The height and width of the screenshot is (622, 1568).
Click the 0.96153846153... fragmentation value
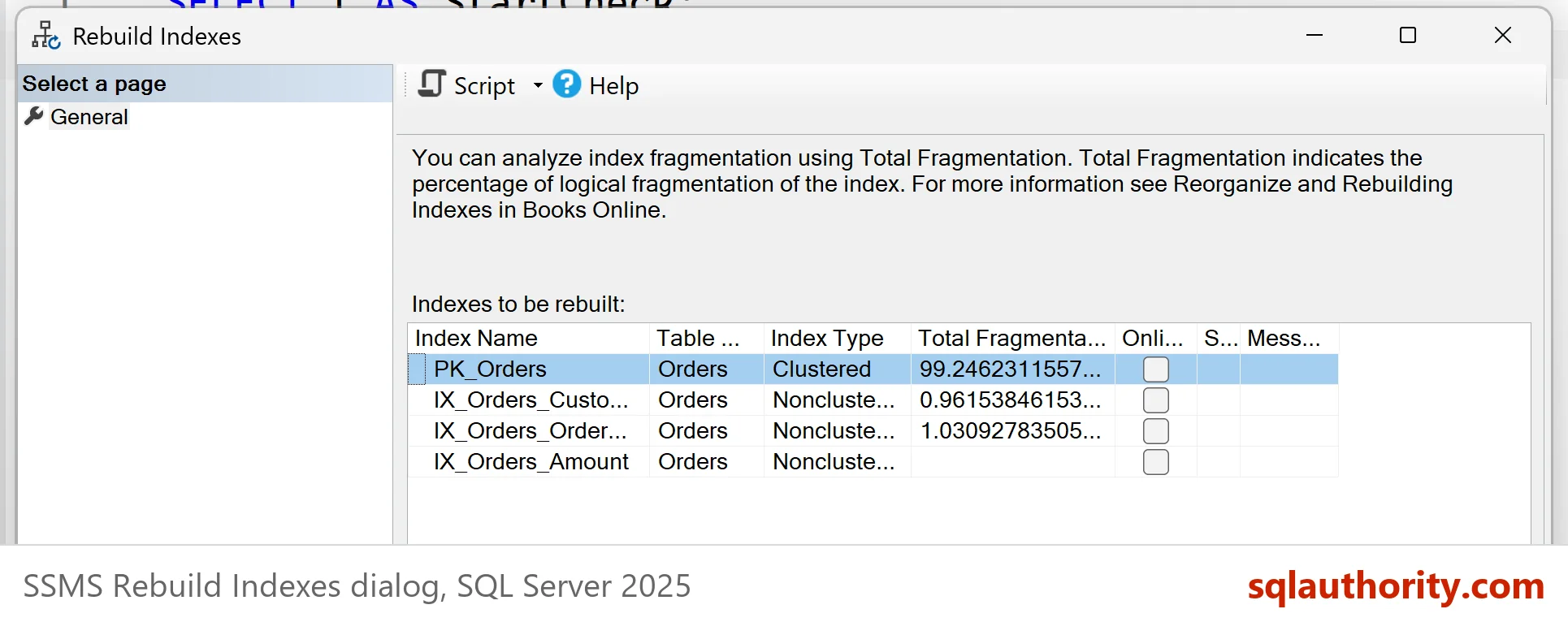click(1010, 400)
